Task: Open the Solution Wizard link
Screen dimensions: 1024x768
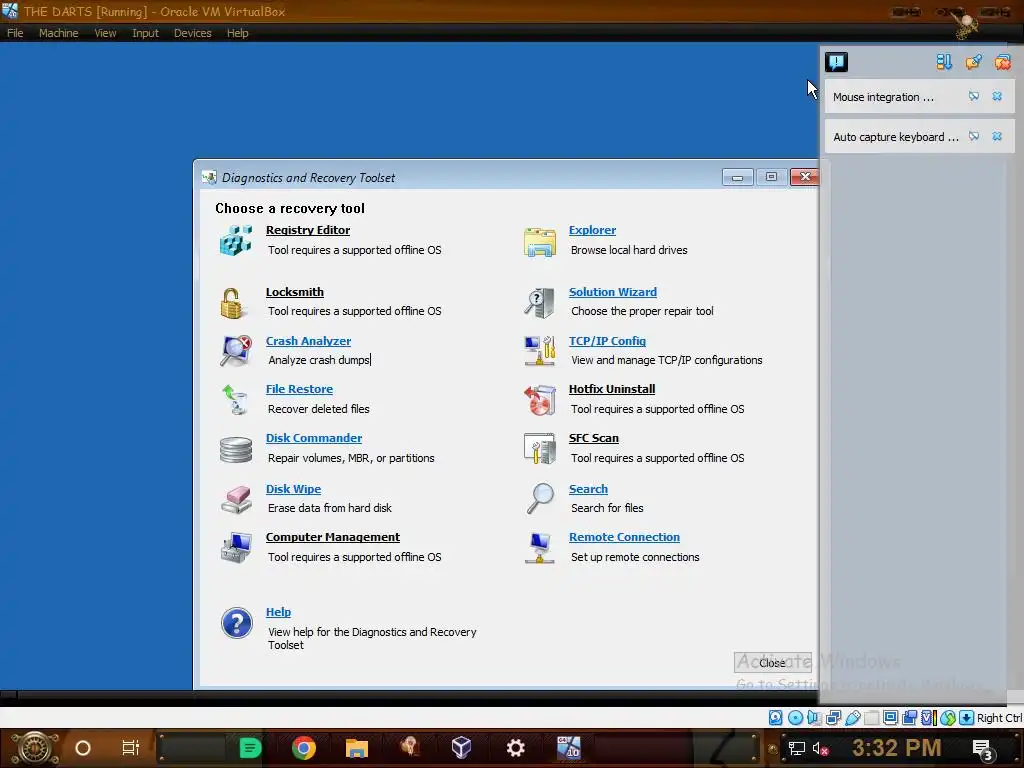Action: click(613, 292)
